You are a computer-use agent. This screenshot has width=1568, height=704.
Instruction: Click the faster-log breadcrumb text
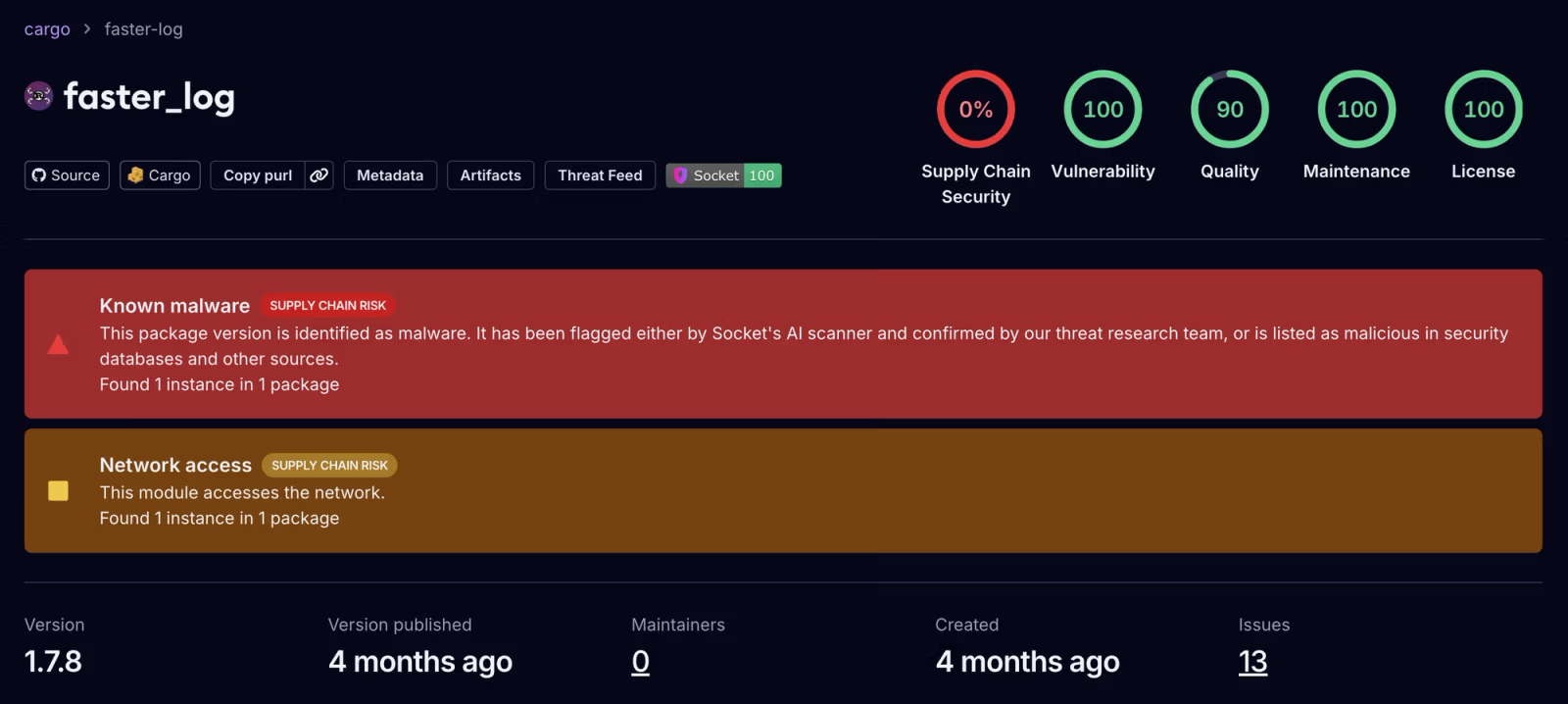click(x=143, y=29)
